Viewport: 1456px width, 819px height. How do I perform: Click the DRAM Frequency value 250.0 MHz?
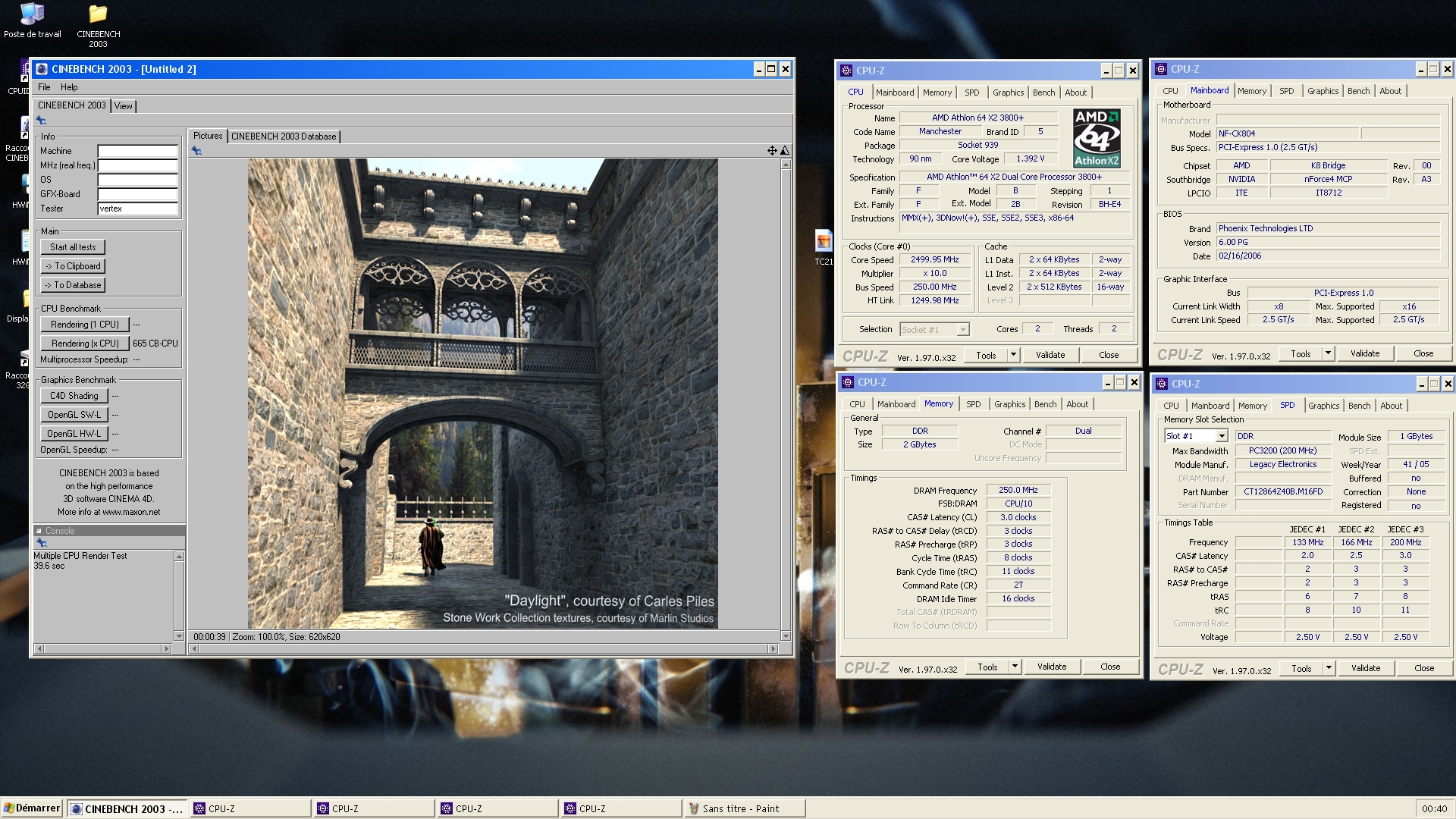pyautogui.click(x=1018, y=490)
